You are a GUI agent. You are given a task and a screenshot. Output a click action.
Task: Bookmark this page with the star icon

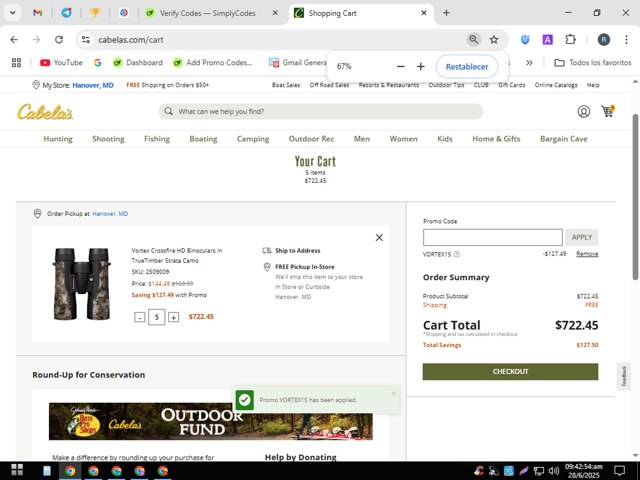[x=494, y=40]
